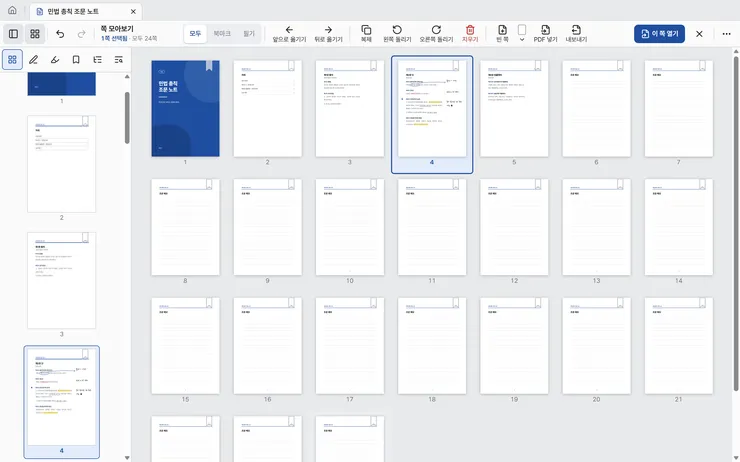This screenshot has height=462, width=740.
Task: Click 이 쪽 열기 button
Action: (x=659, y=34)
